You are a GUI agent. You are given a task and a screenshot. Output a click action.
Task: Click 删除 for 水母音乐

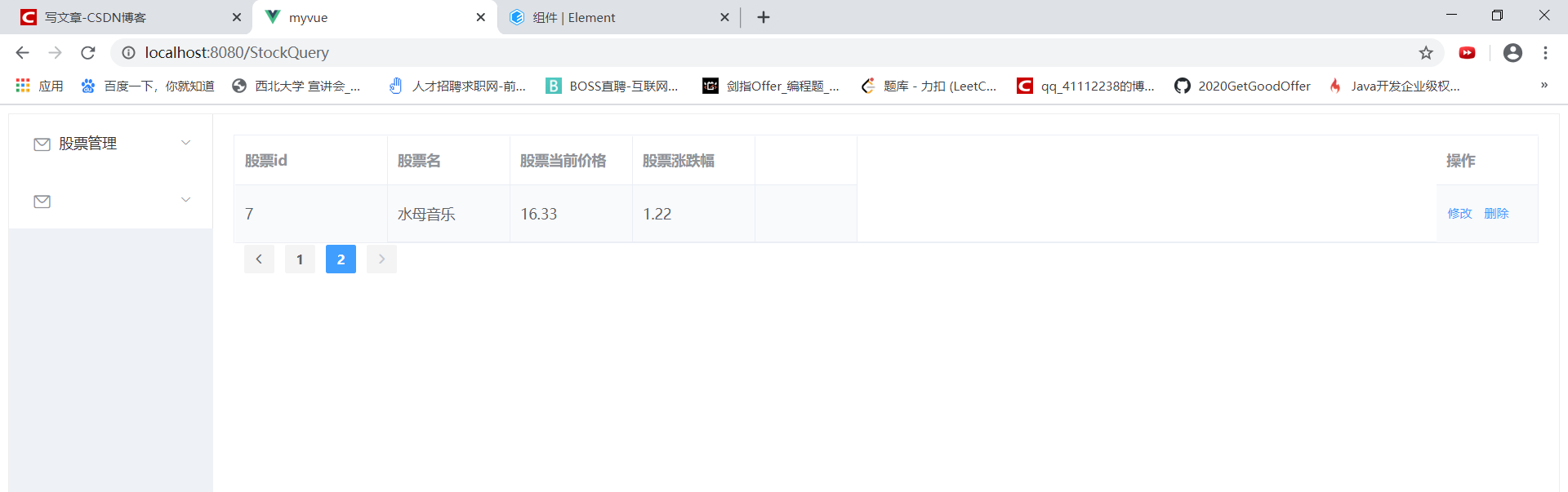(x=1496, y=214)
